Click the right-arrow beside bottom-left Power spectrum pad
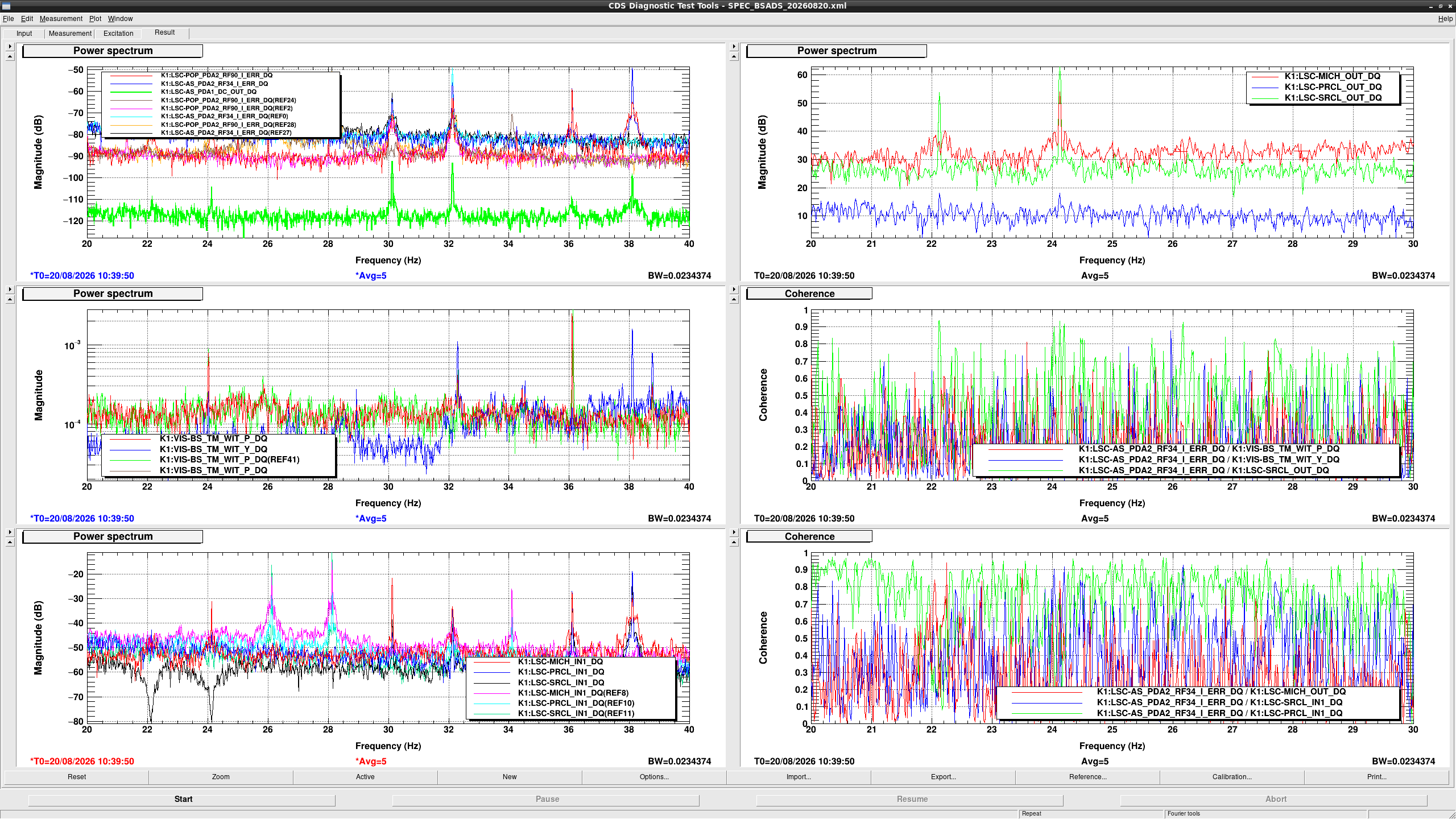 tap(10, 532)
